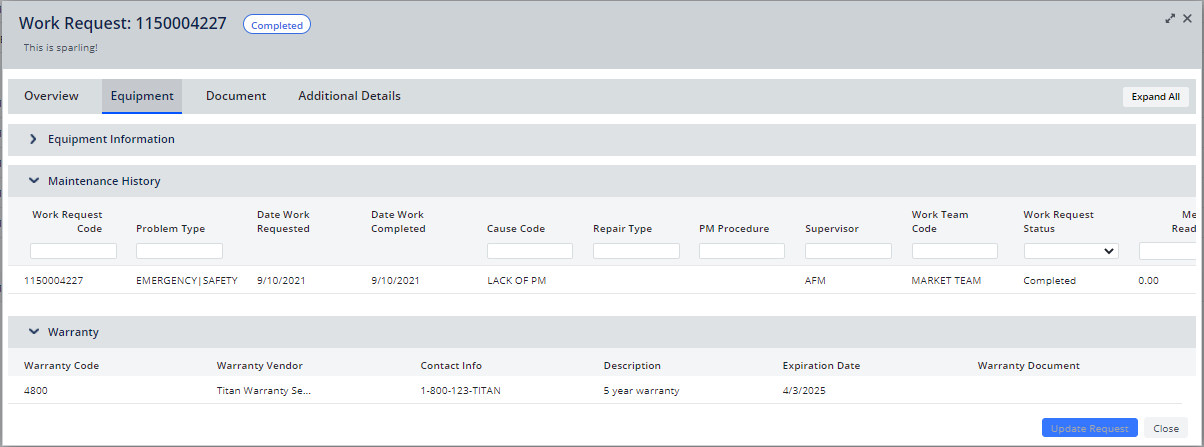The height and width of the screenshot is (447, 1204).
Task: Collapse the Maintenance History section
Action: pyautogui.click(x=33, y=181)
